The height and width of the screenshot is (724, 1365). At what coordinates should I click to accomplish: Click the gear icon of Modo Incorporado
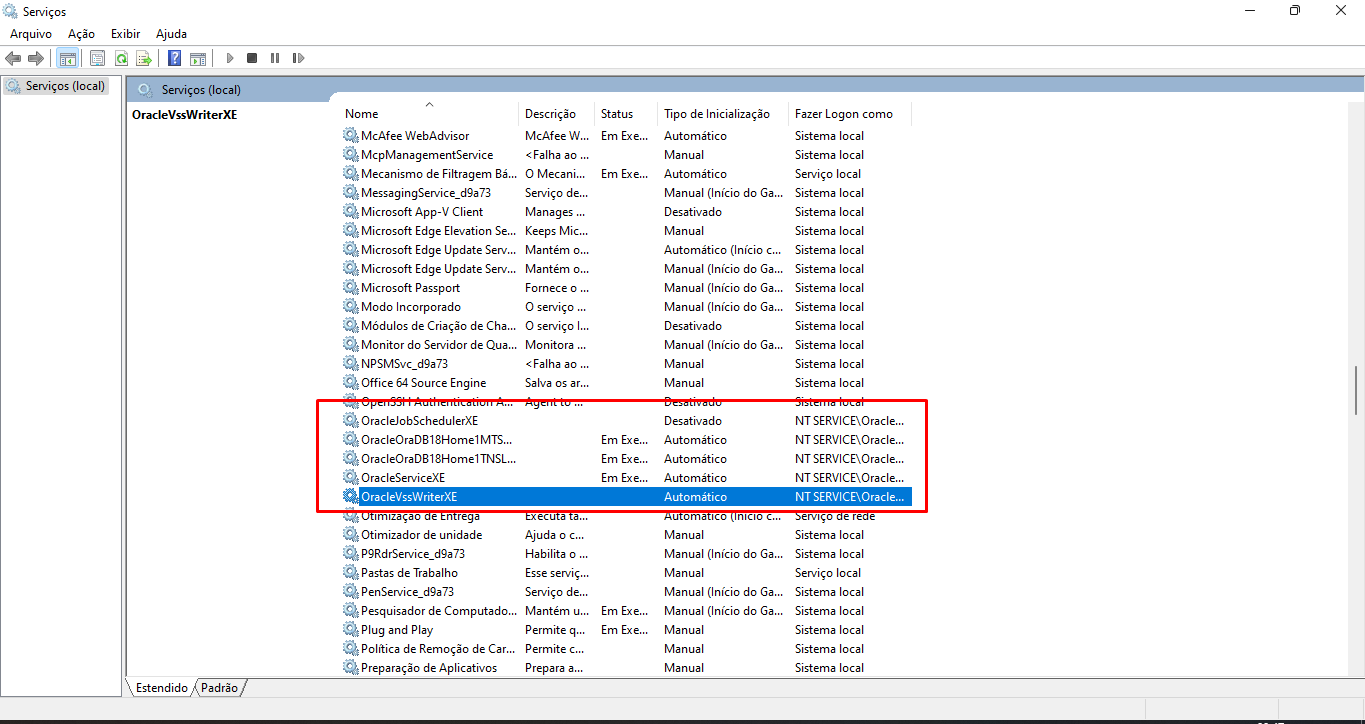coord(350,307)
